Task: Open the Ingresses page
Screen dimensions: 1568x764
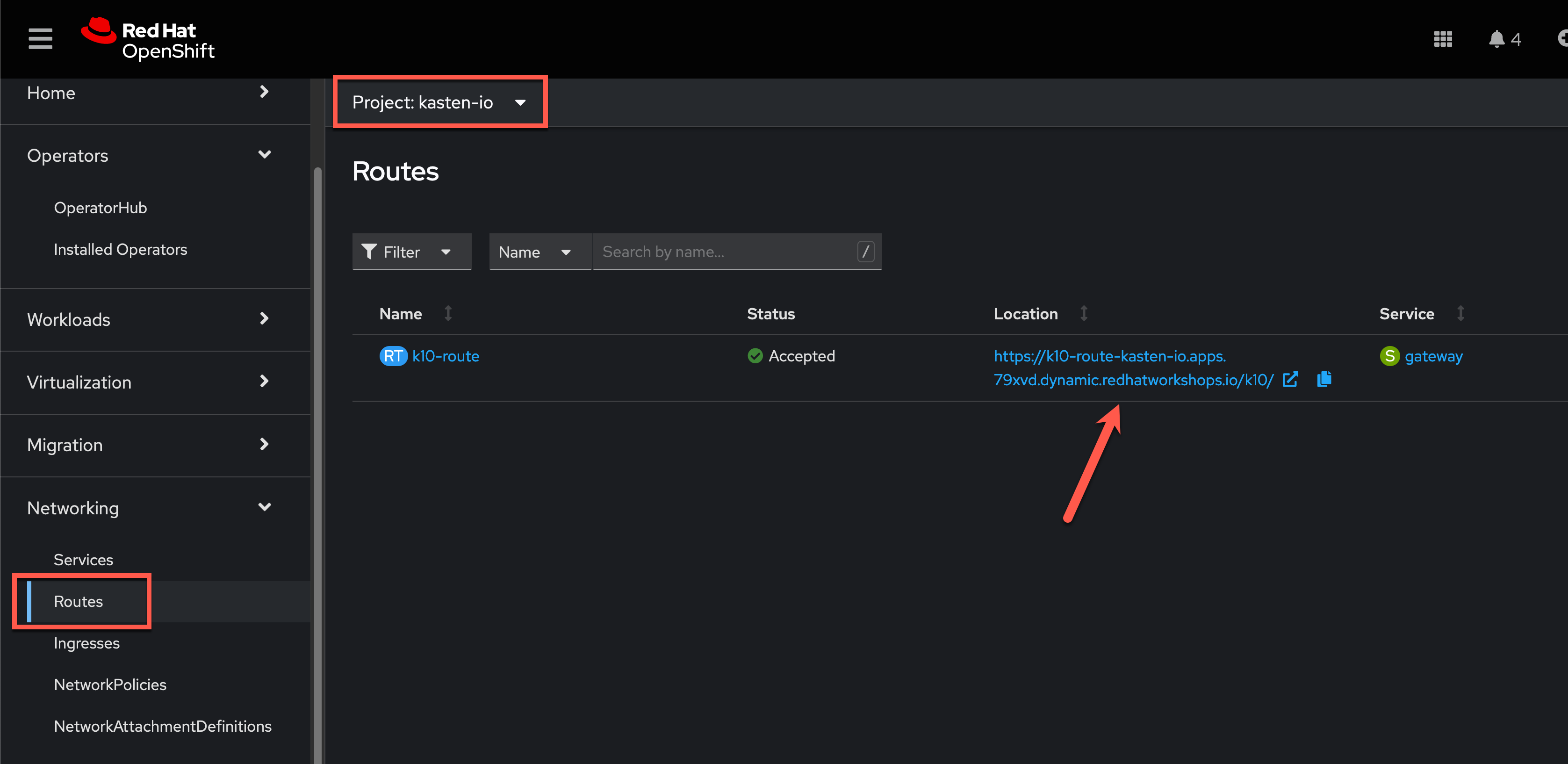Action: point(87,643)
